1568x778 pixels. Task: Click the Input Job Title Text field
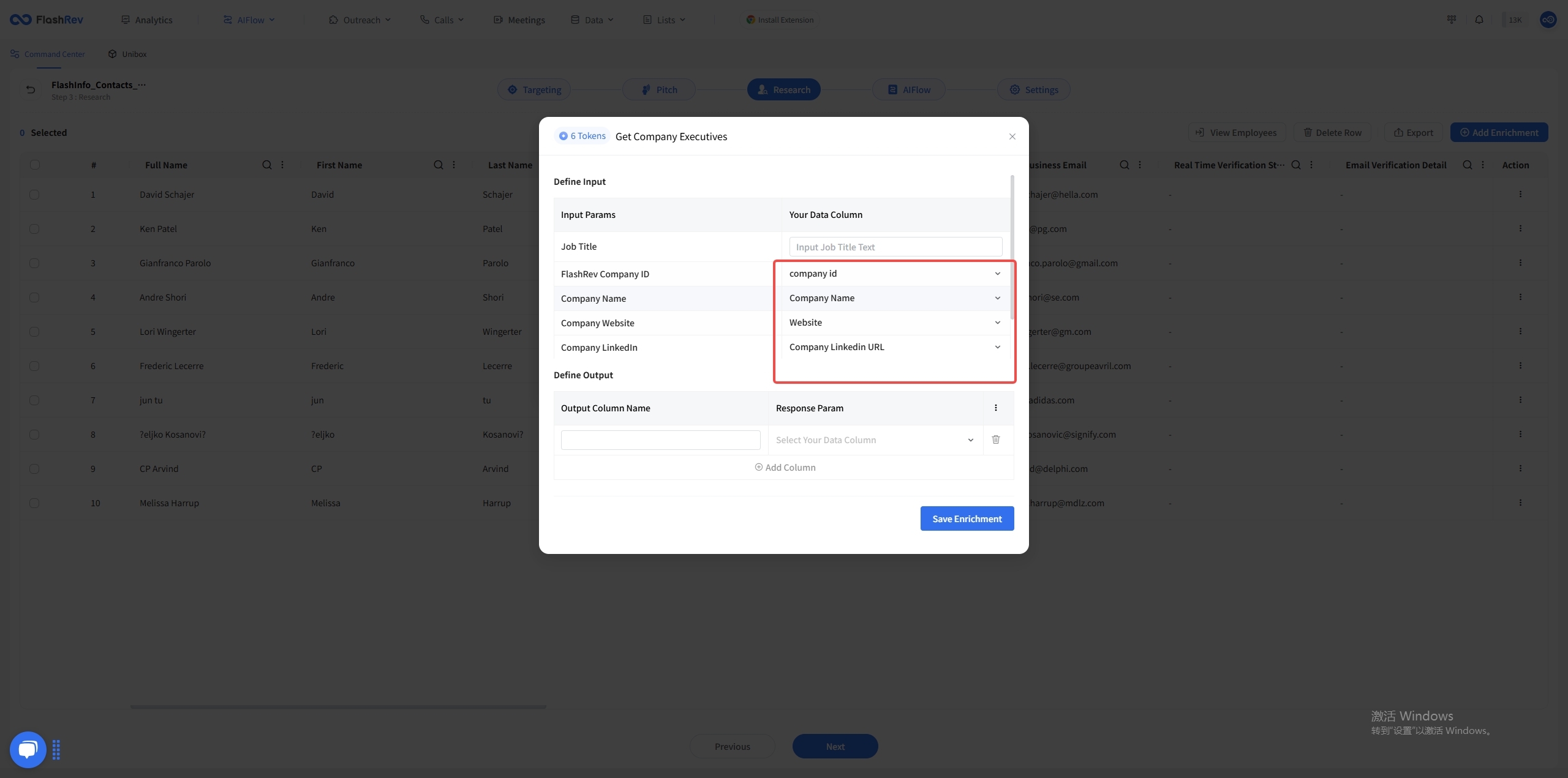pos(895,247)
